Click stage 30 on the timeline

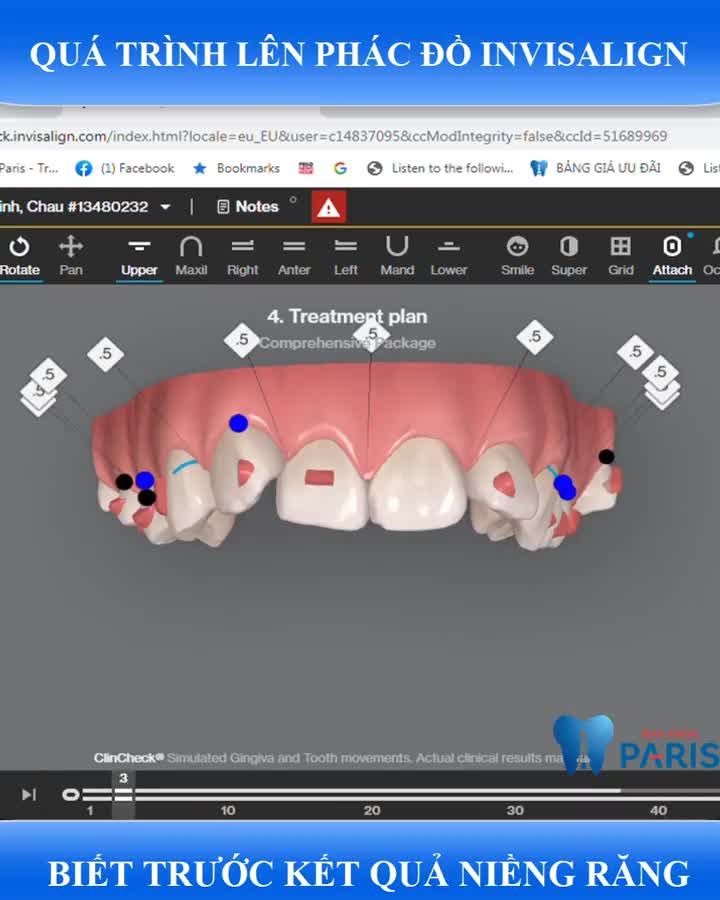click(x=515, y=810)
